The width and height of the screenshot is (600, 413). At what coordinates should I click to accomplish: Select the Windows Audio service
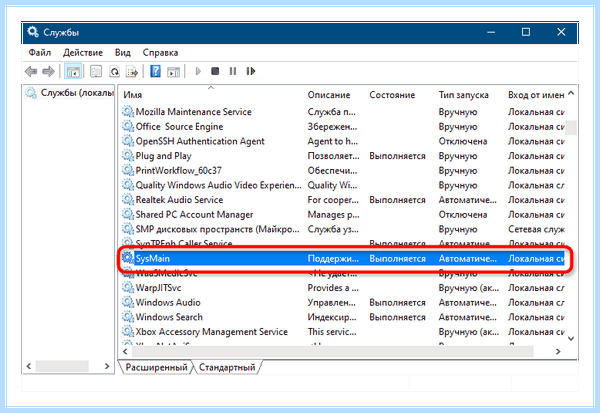tap(343, 302)
